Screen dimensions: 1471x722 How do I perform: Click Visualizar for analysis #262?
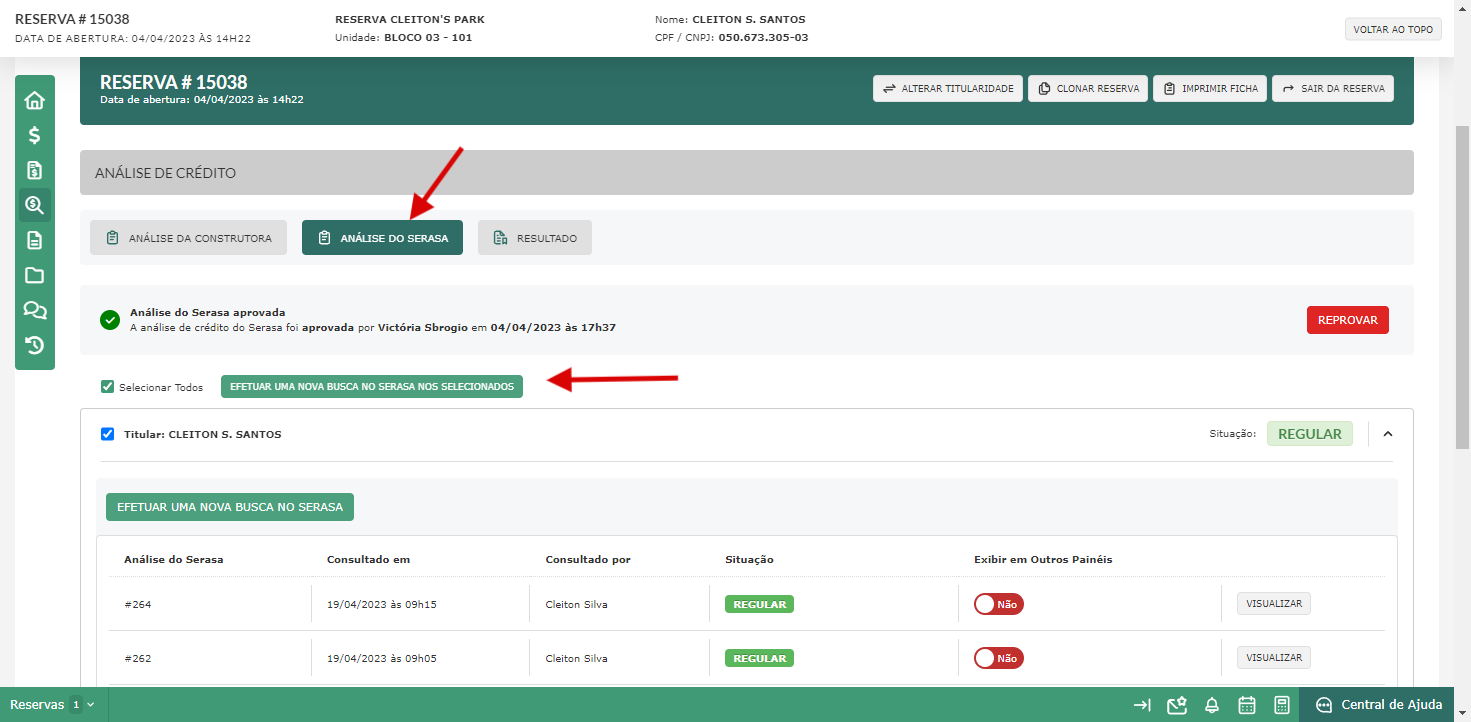click(x=1273, y=658)
